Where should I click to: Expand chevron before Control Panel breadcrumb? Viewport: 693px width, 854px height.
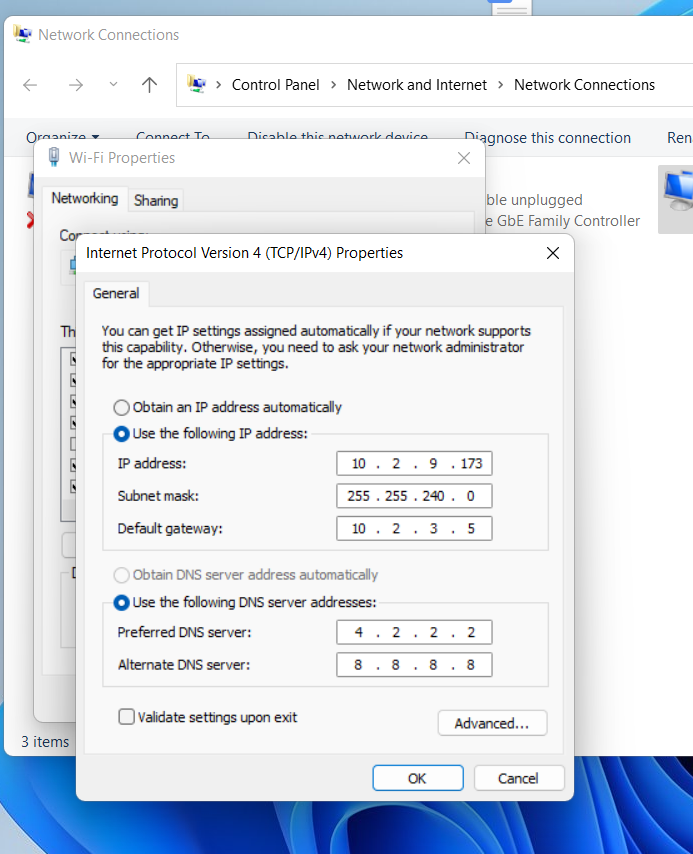tap(219, 85)
